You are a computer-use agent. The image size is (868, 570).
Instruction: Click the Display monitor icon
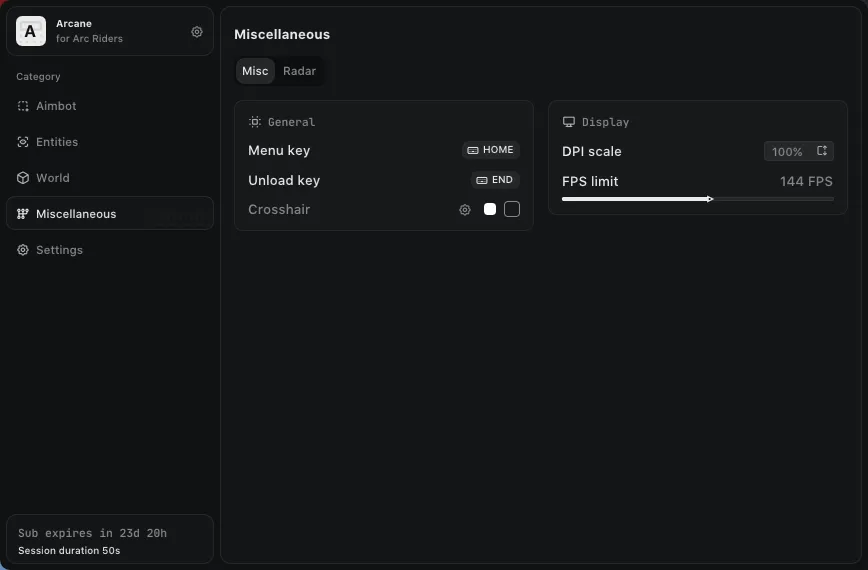pyautogui.click(x=569, y=122)
